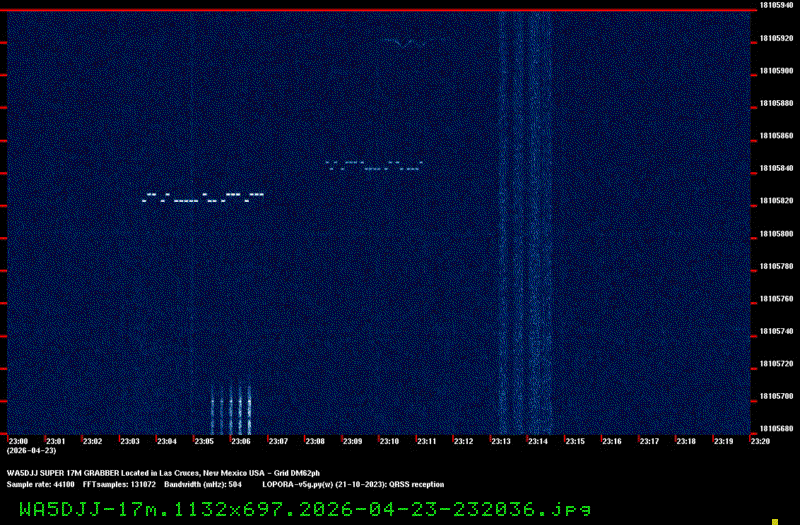Select the 18105940 frequency label
800x525 pixels.
777,5
